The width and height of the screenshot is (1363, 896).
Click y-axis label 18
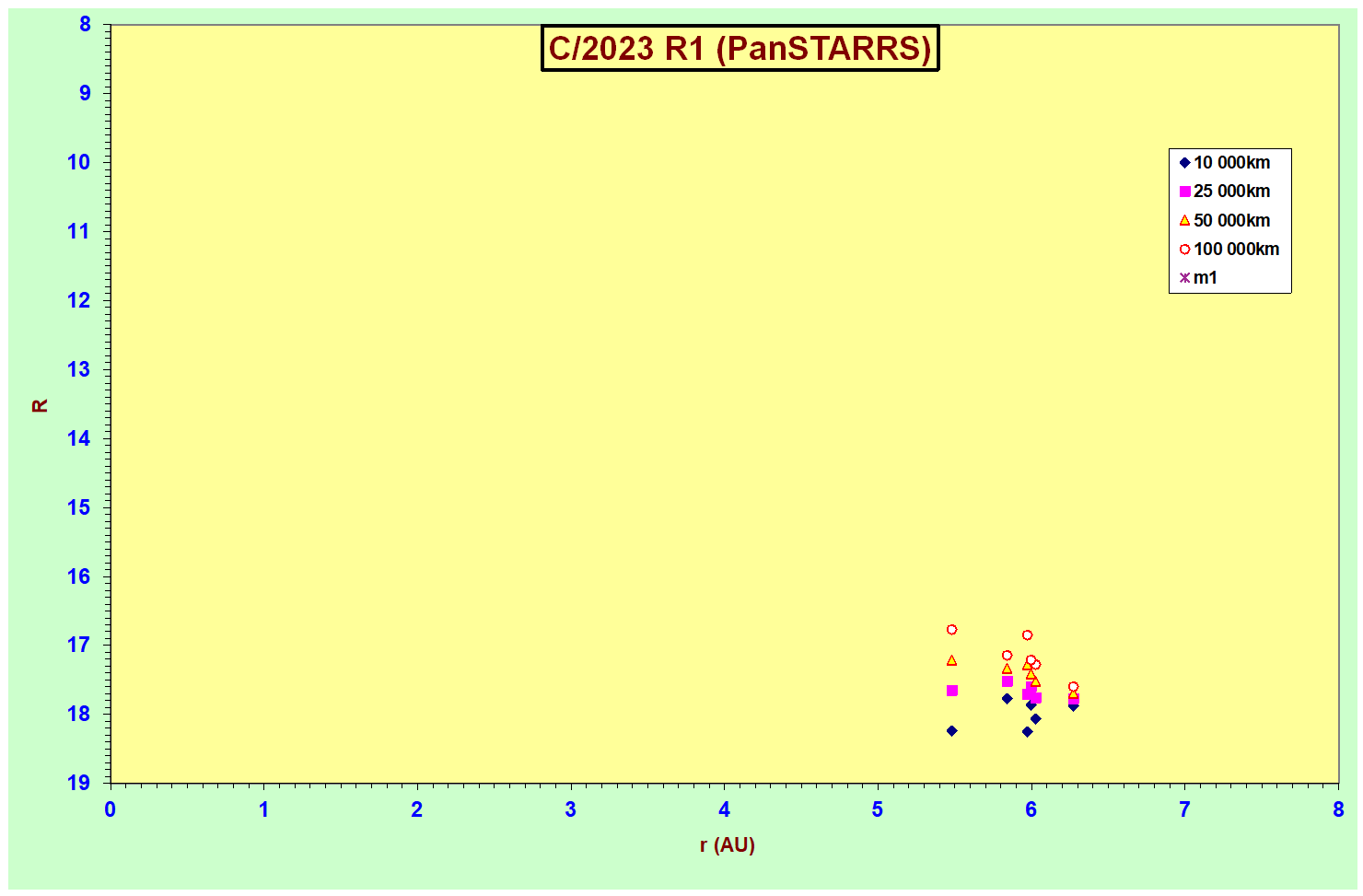tap(79, 714)
